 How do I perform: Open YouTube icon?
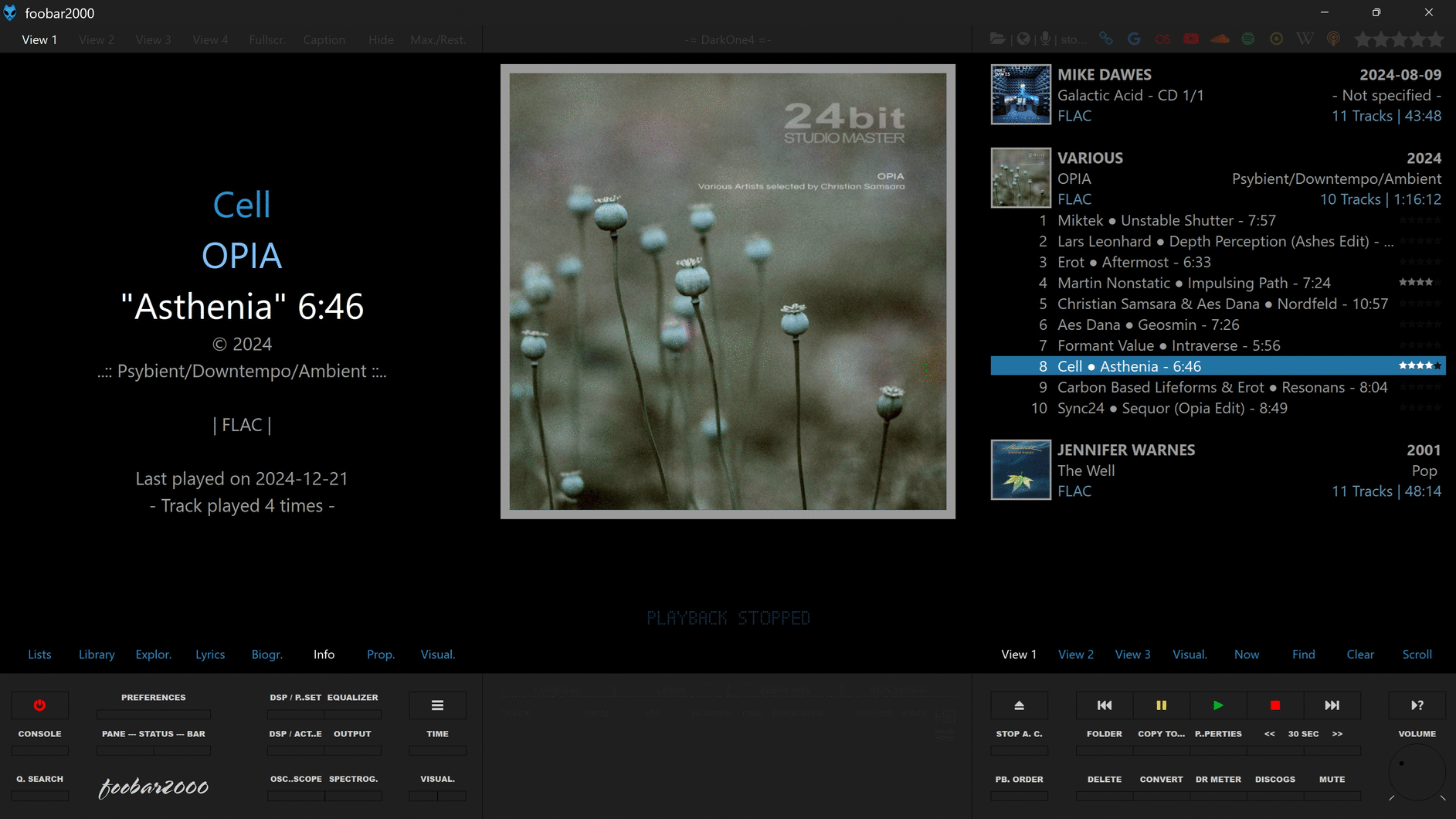pos(1191,39)
